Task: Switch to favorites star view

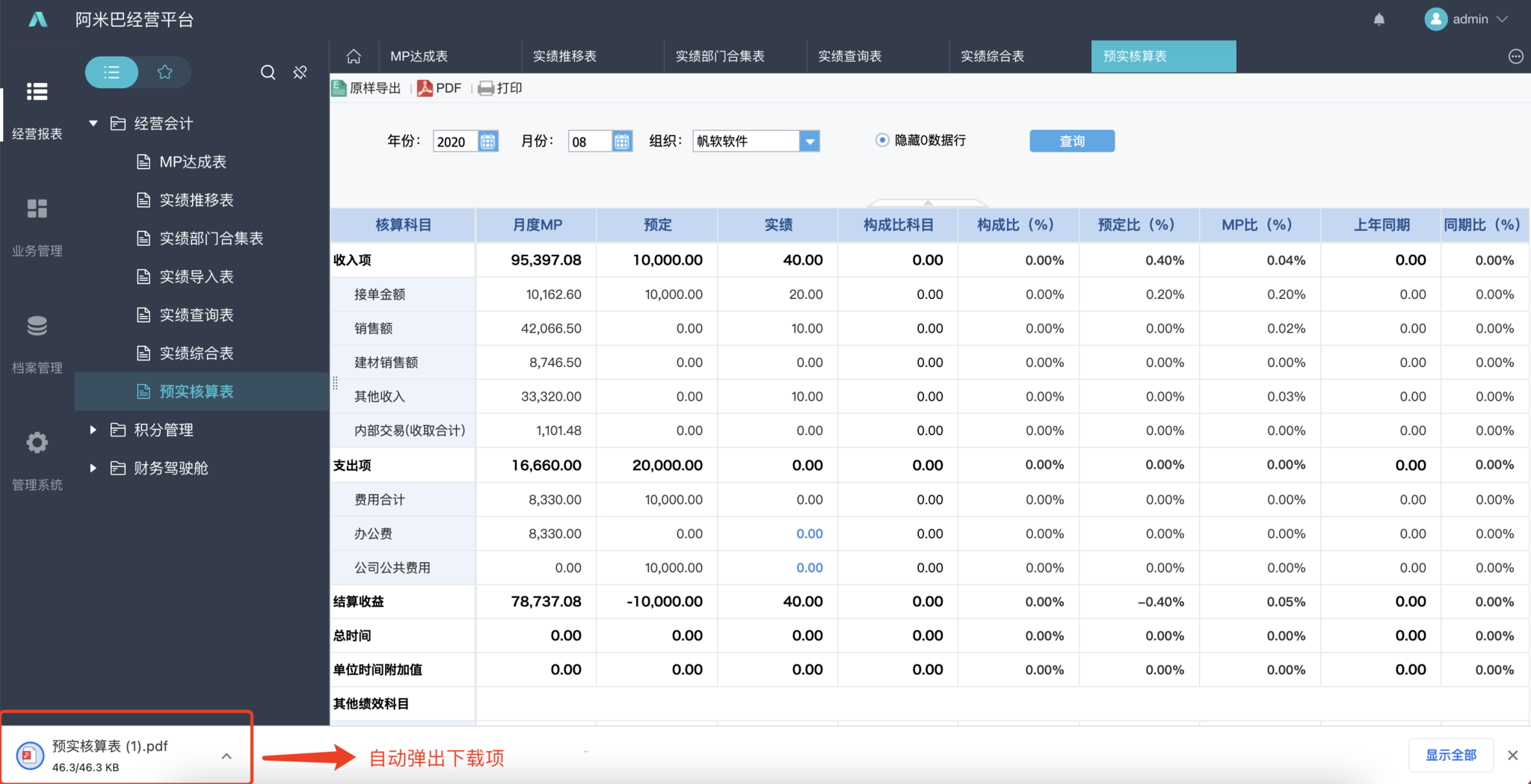Action: pos(164,72)
